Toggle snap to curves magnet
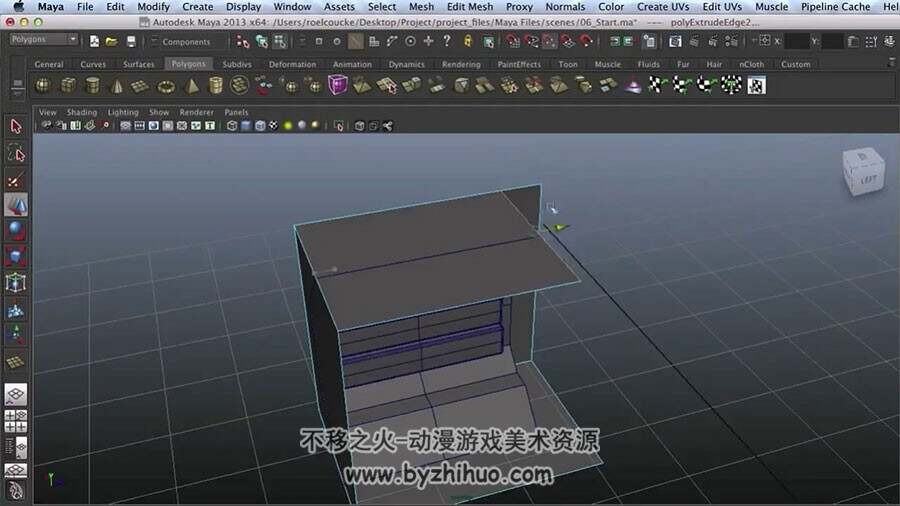This screenshot has height=506, width=900. (x=532, y=41)
